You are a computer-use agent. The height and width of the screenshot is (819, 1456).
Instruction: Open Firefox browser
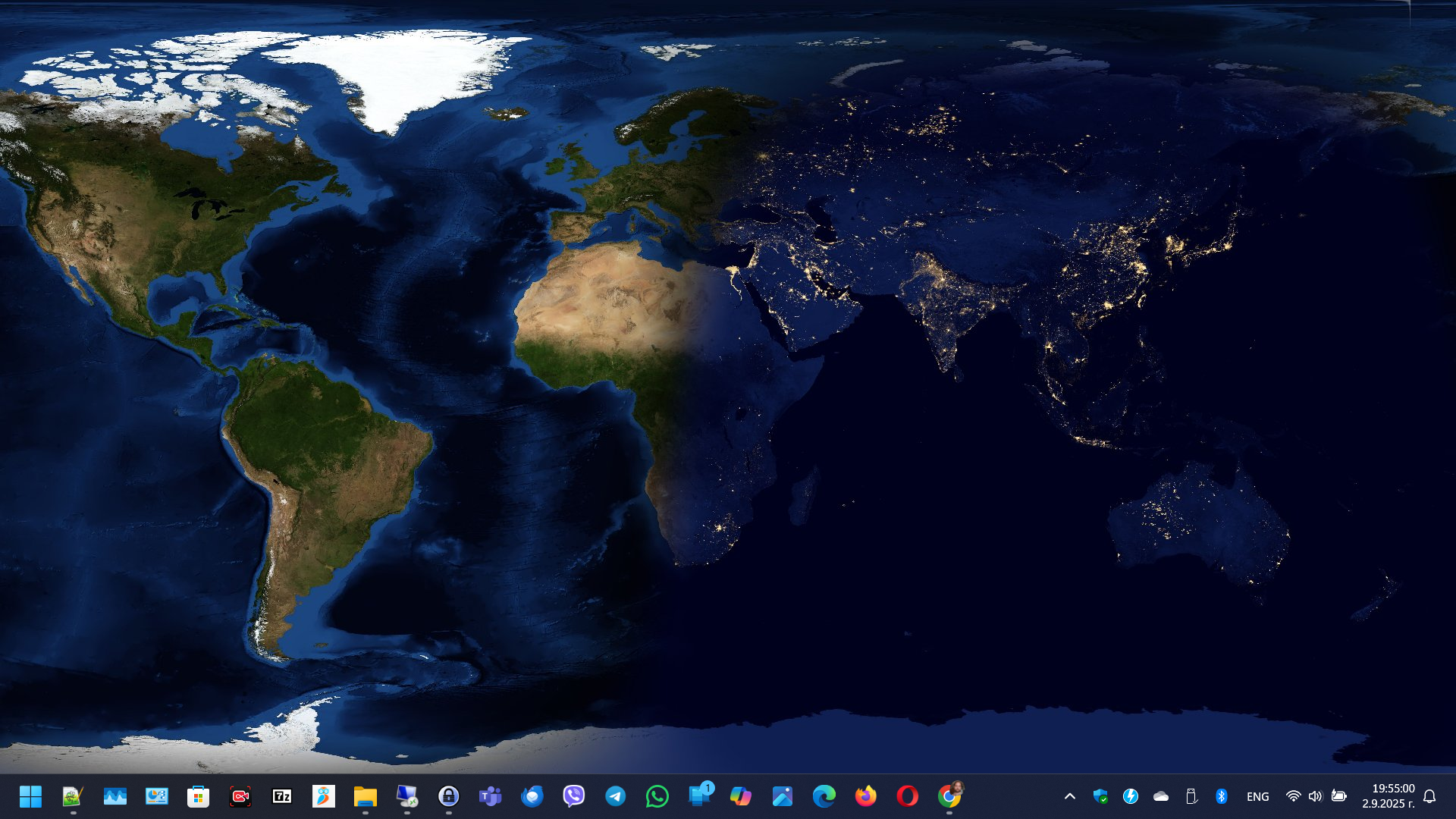point(865,796)
